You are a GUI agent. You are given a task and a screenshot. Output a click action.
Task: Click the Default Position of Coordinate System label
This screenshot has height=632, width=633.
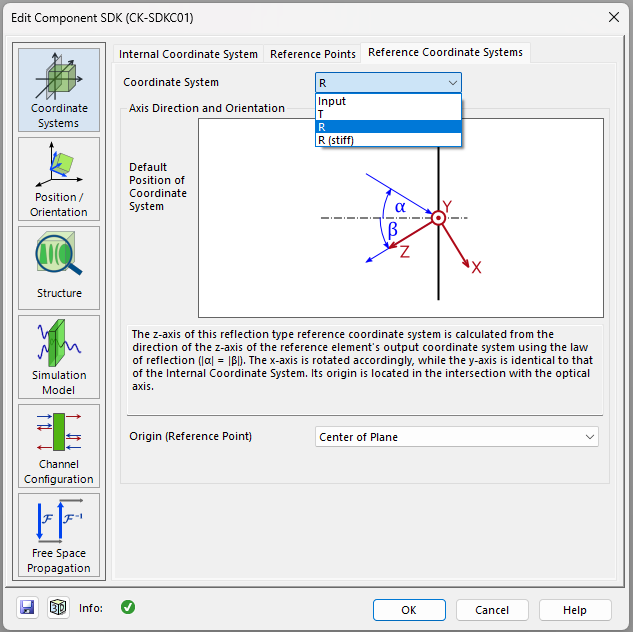(x=157, y=186)
